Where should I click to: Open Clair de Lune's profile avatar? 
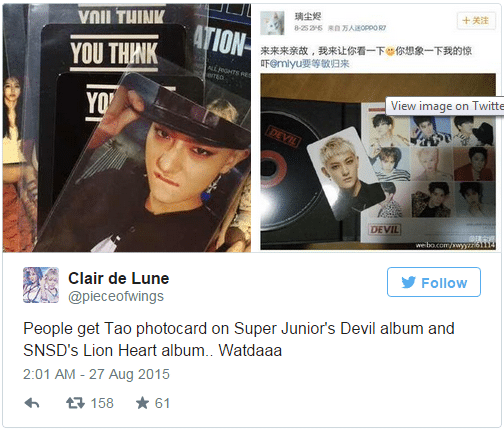point(41,285)
